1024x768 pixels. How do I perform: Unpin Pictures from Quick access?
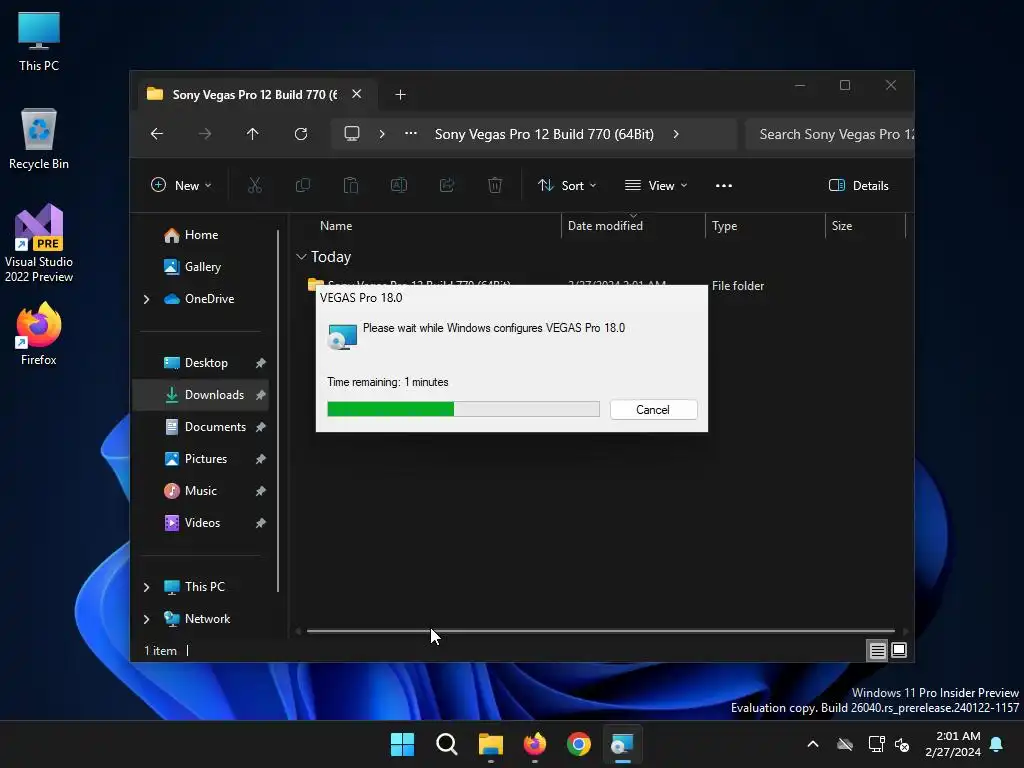(261, 459)
